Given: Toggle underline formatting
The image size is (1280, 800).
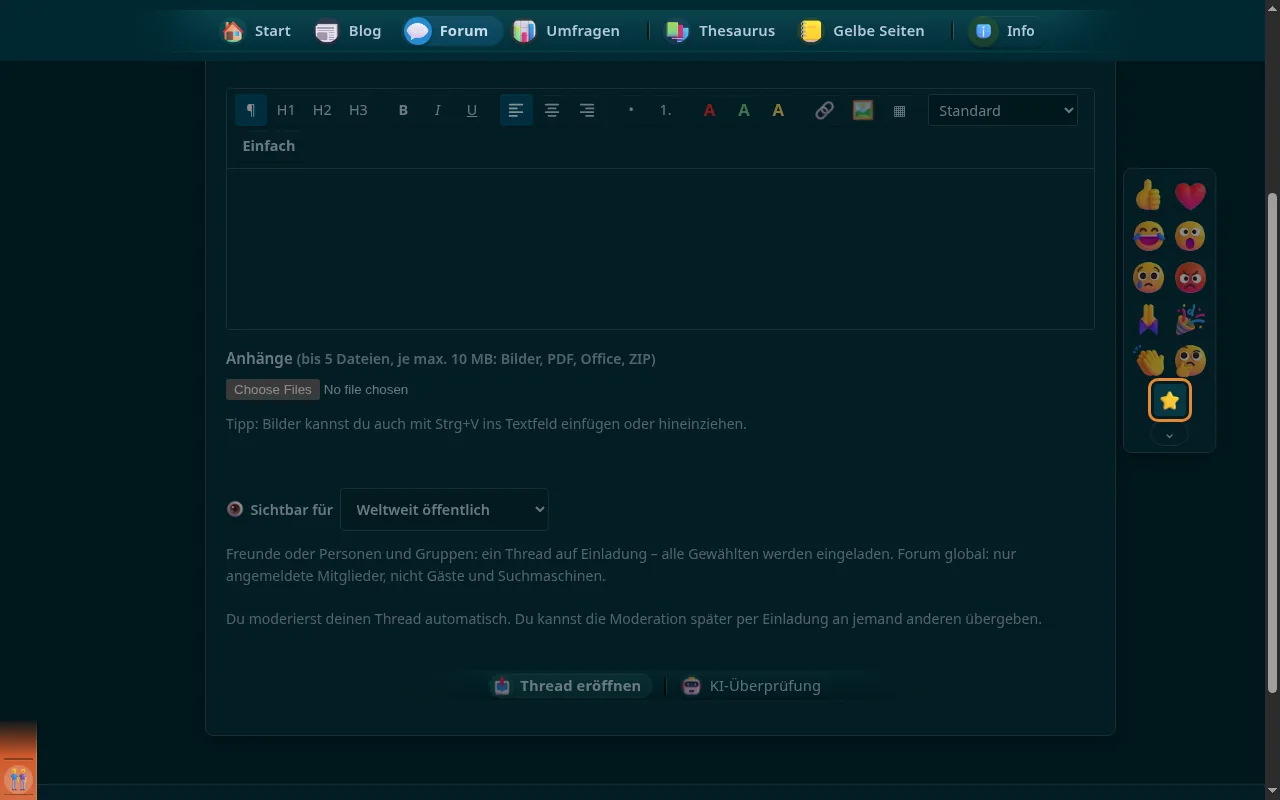Looking at the screenshot, I should 472,110.
